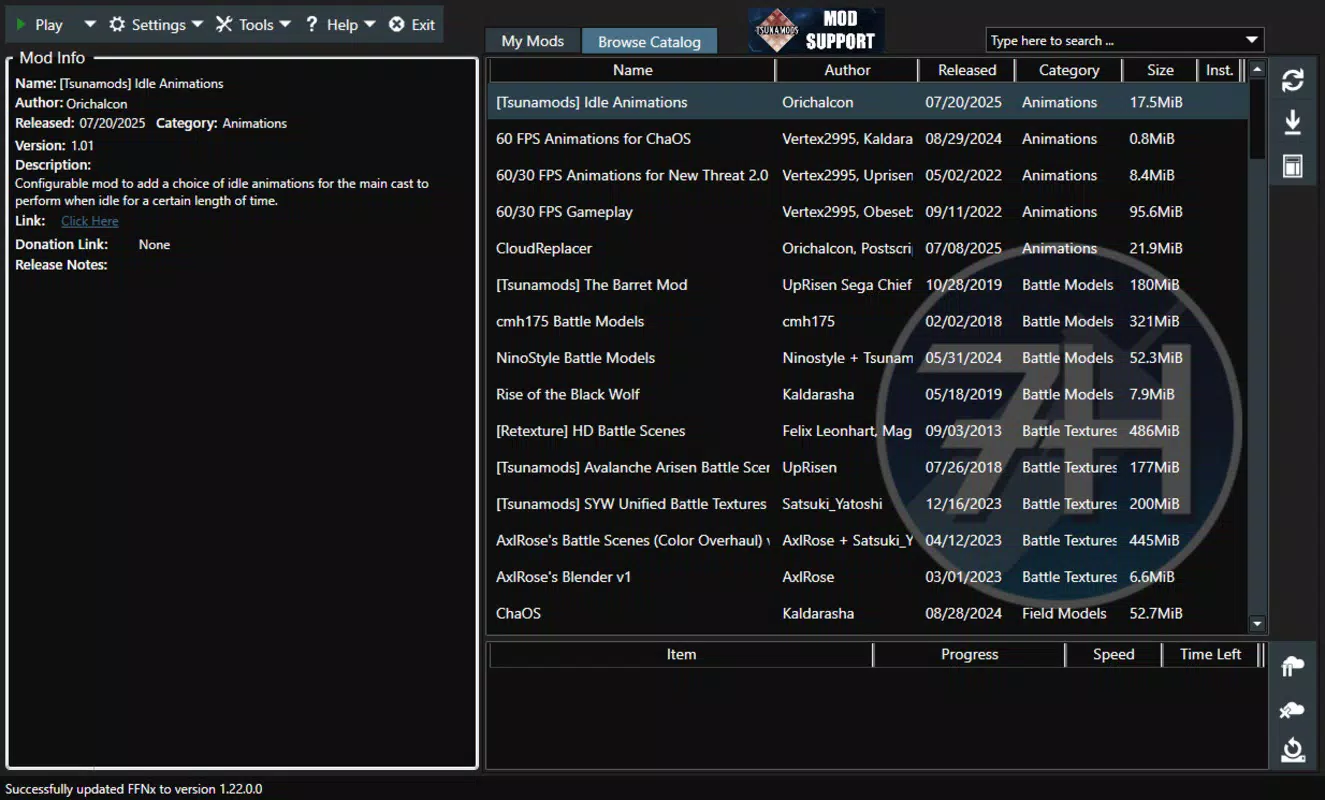This screenshot has height=800, width=1325.
Task: Sort catalog by the Released column header
Action: click(x=967, y=70)
